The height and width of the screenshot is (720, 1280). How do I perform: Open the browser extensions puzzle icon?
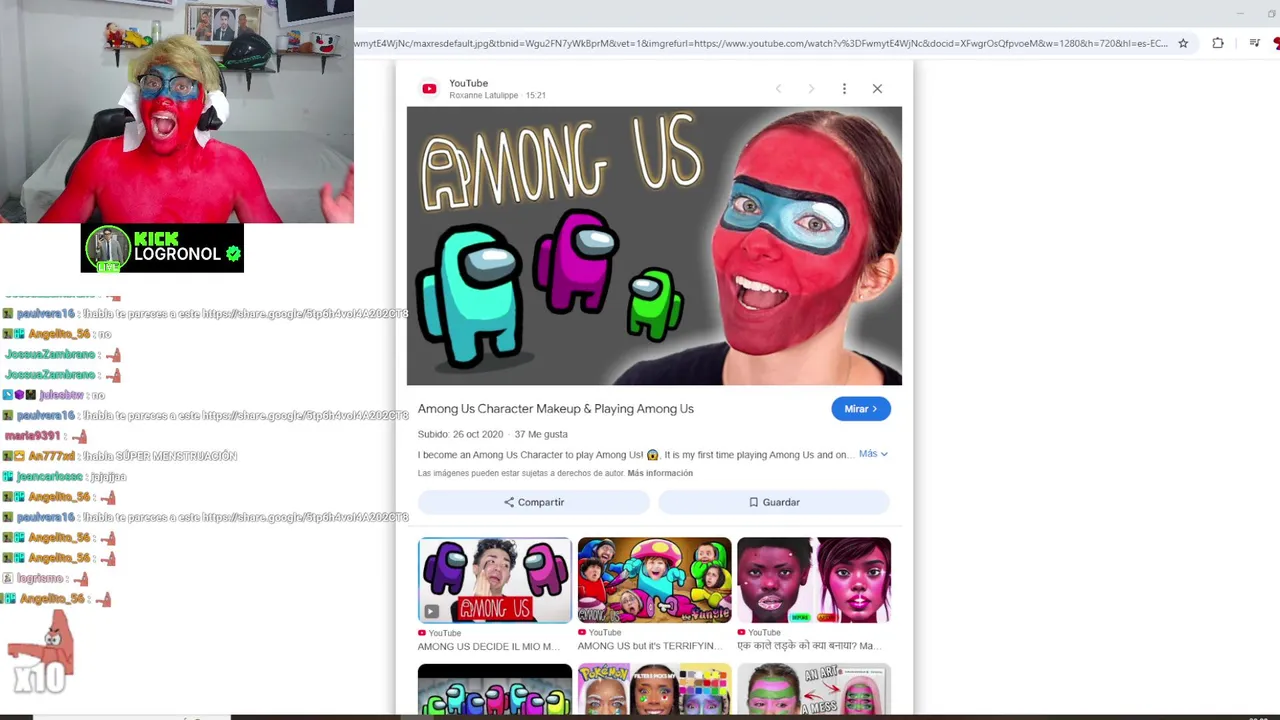[x=1218, y=43]
